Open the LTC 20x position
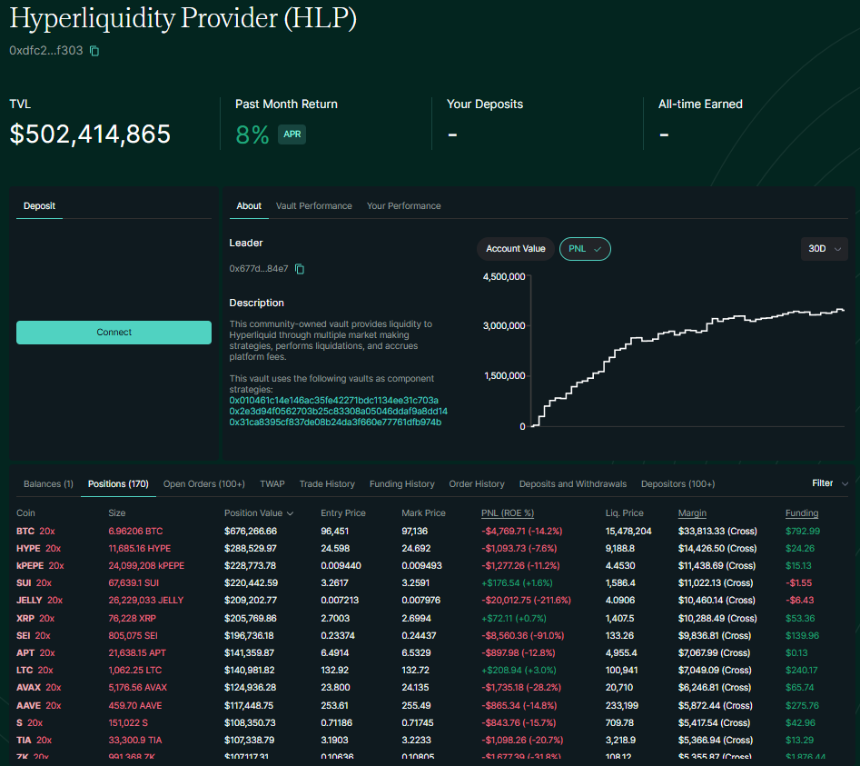 click(35, 670)
